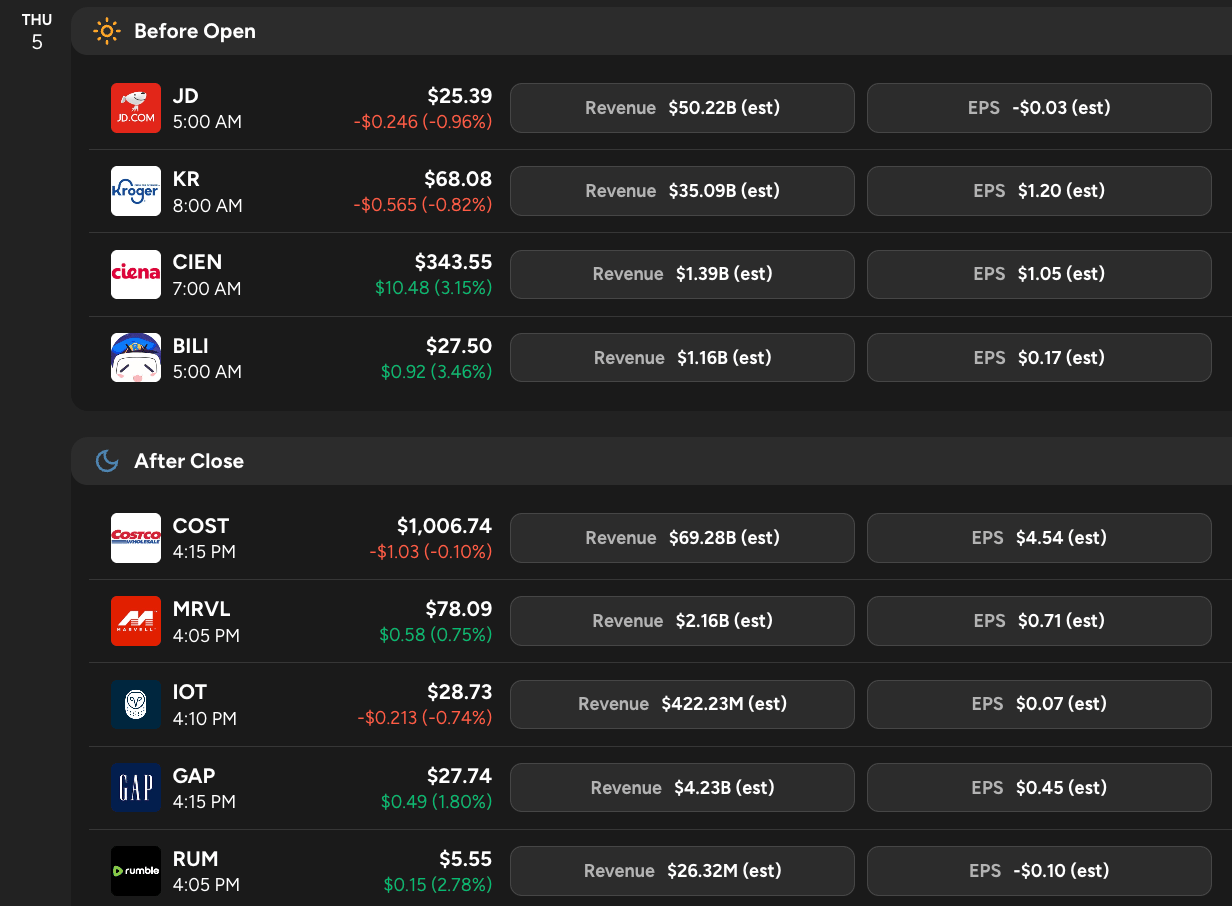Click KR change -$0.565 (-0.82%)
This screenshot has width=1232, height=906.
pos(423,205)
